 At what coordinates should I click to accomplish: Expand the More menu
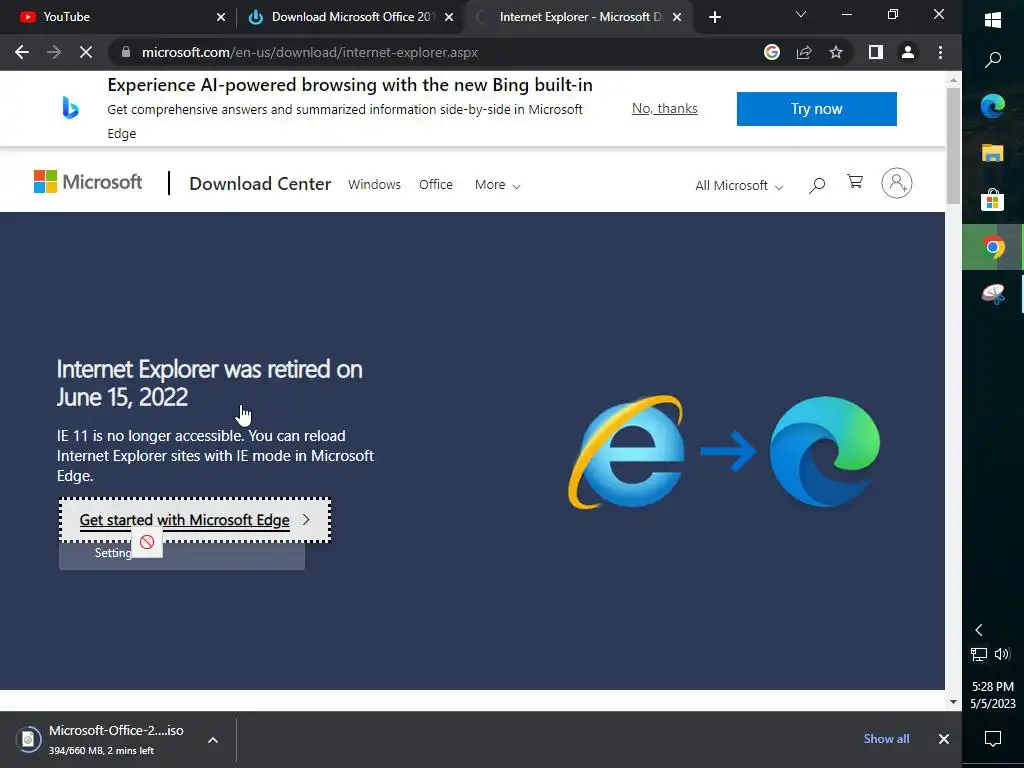(x=498, y=185)
